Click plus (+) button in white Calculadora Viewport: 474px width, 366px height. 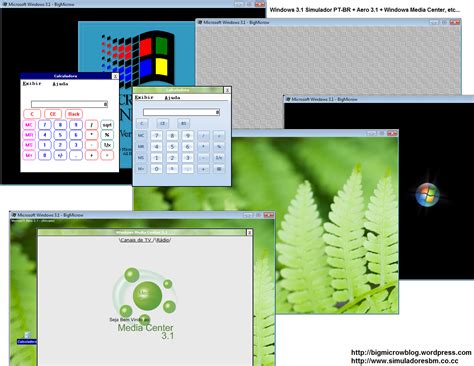(92, 155)
